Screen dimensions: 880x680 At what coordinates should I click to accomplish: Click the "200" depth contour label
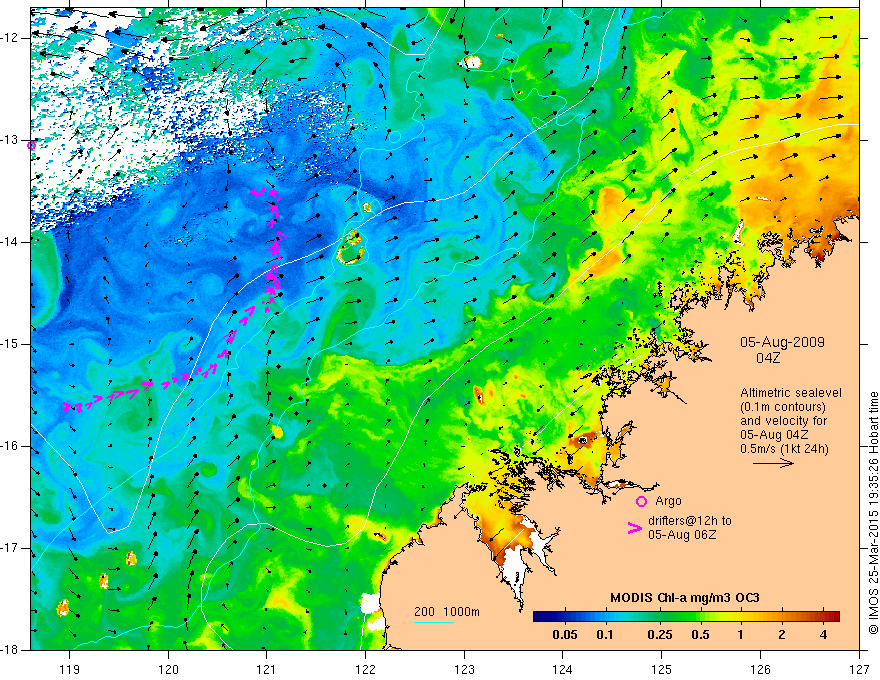coord(424,612)
